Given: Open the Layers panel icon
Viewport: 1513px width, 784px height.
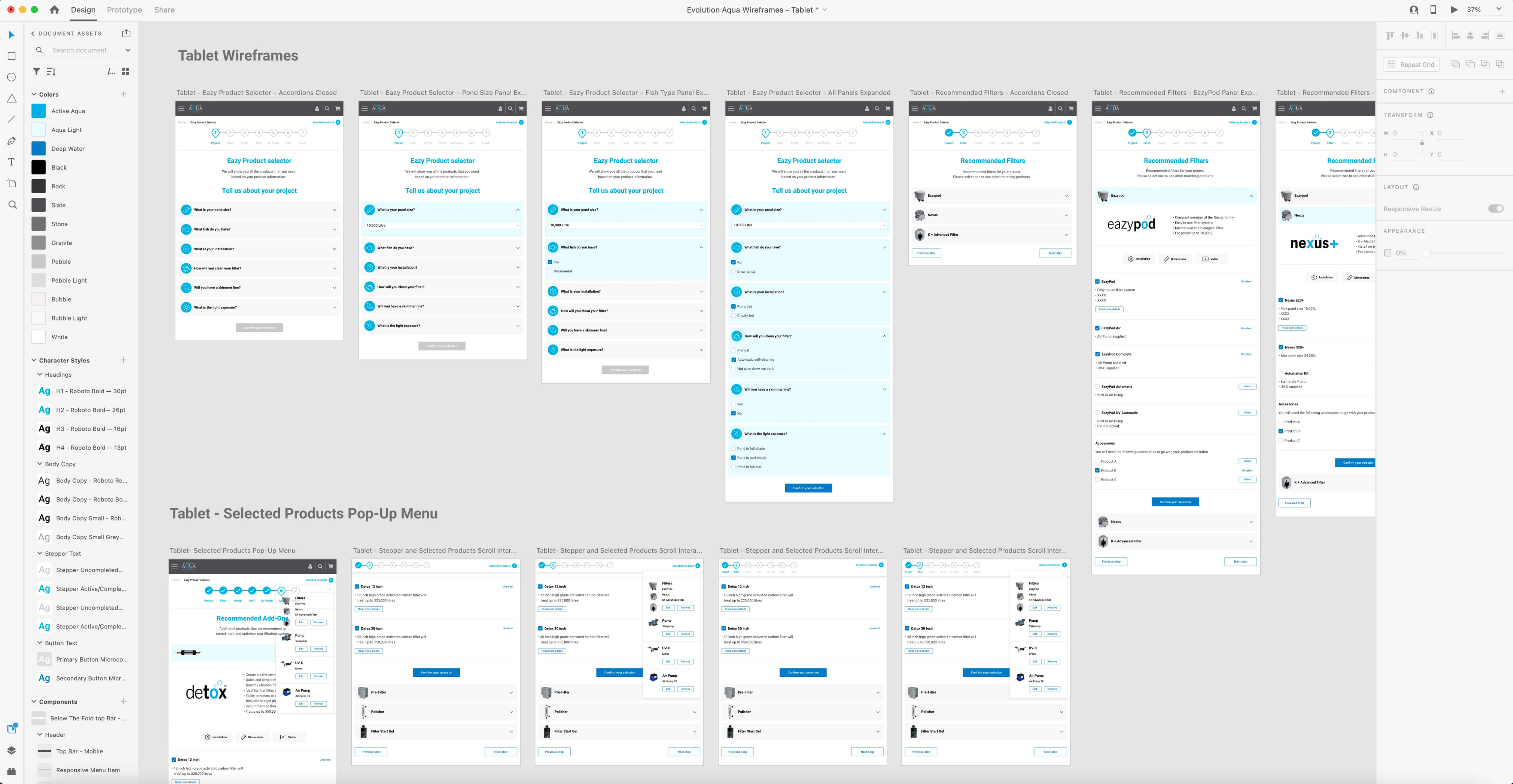Looking at the screenshot, I should pos(11,750).
